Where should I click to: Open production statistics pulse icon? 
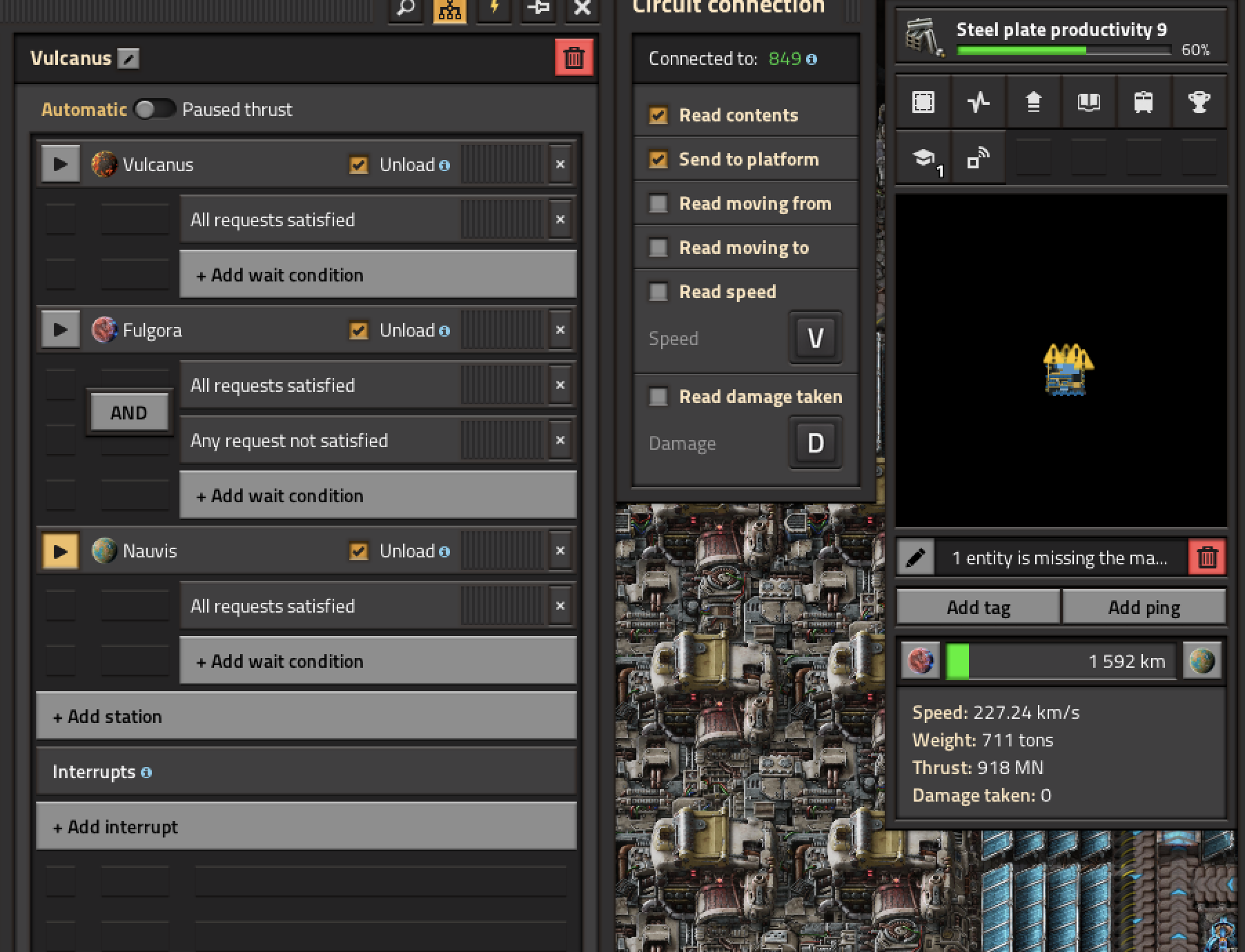(979, 102)
